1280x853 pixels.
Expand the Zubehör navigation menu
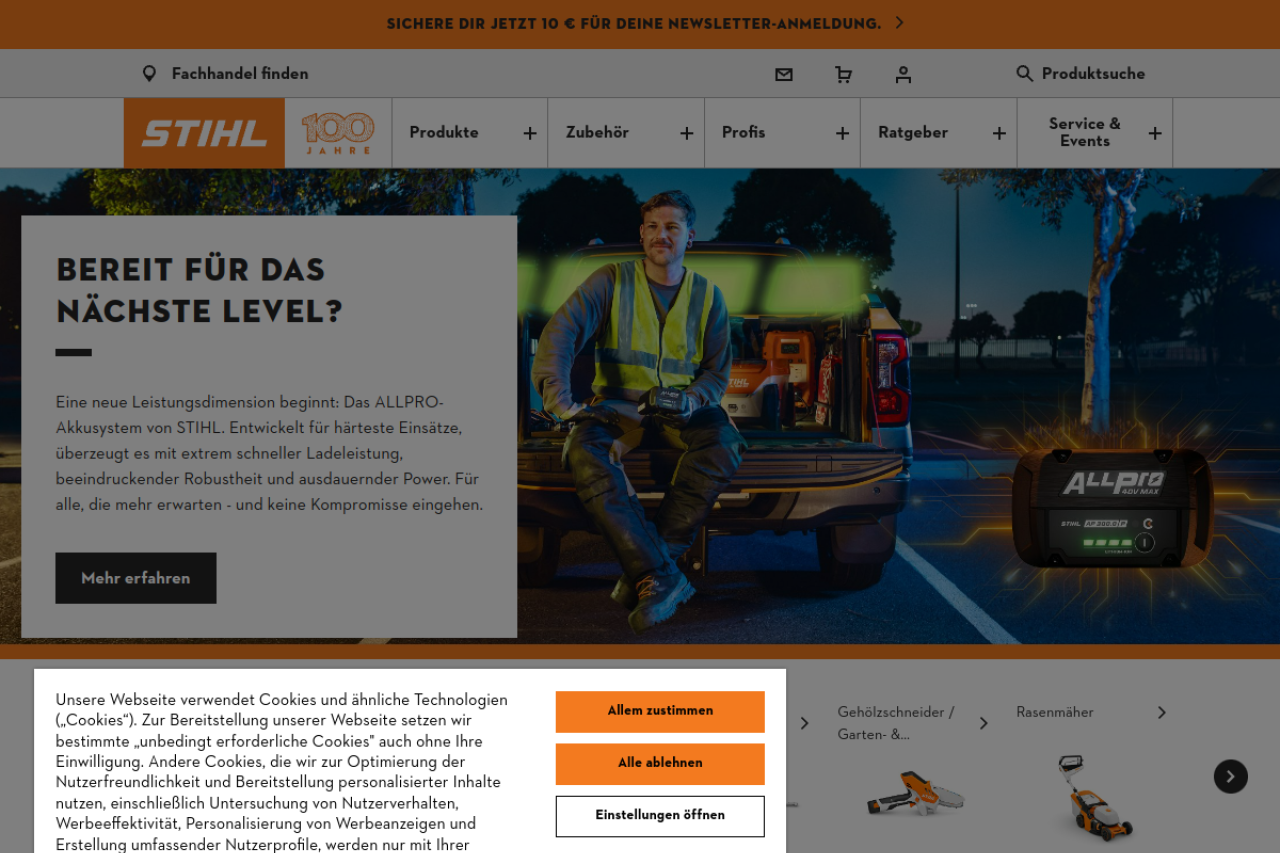pos(626,133)
